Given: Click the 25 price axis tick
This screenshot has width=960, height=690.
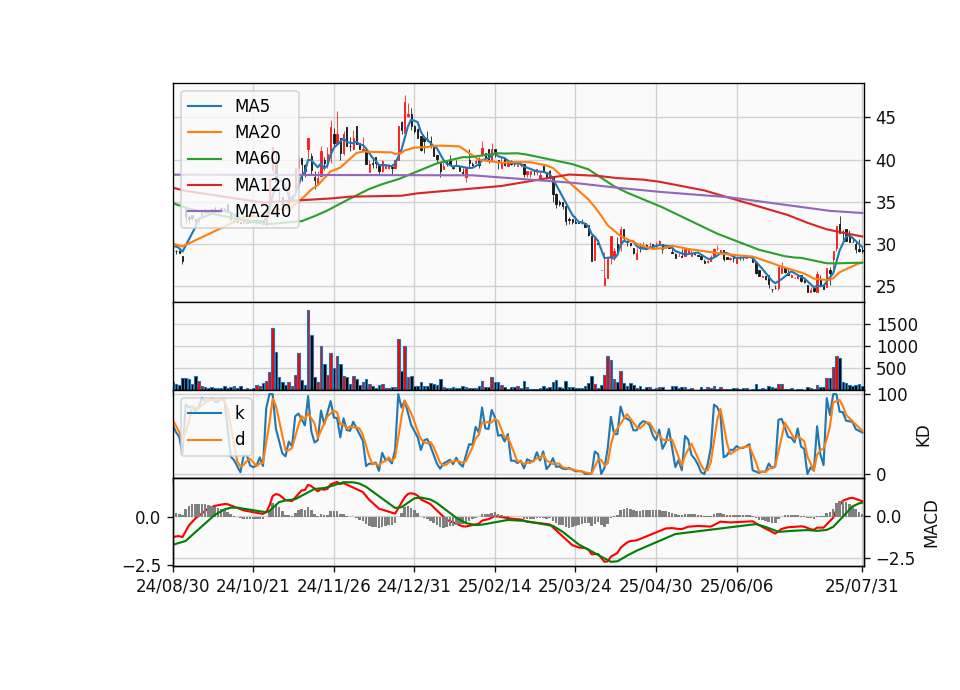Looking at the screenshot, I should click(886, 287).
